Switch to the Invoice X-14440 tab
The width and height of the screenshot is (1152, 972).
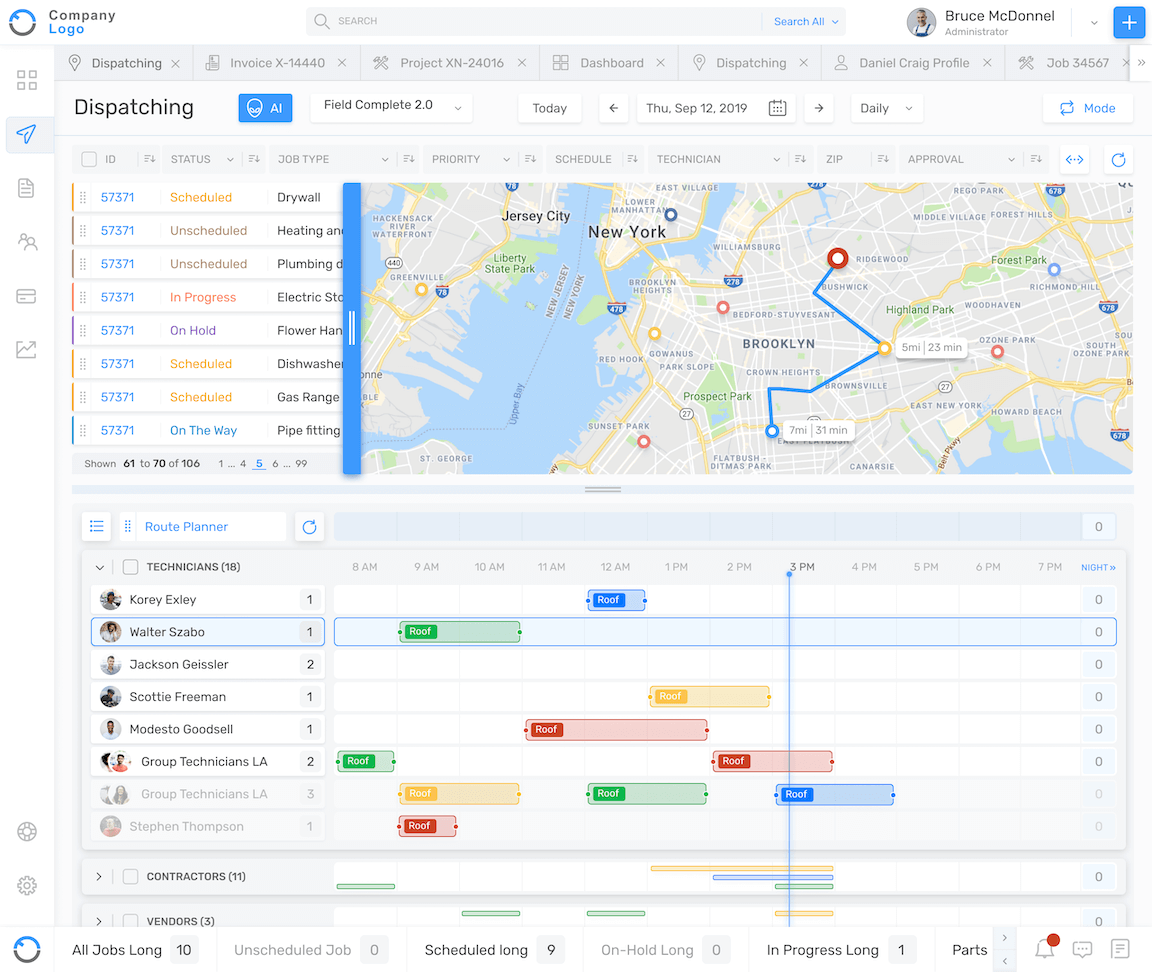(276, 63)
